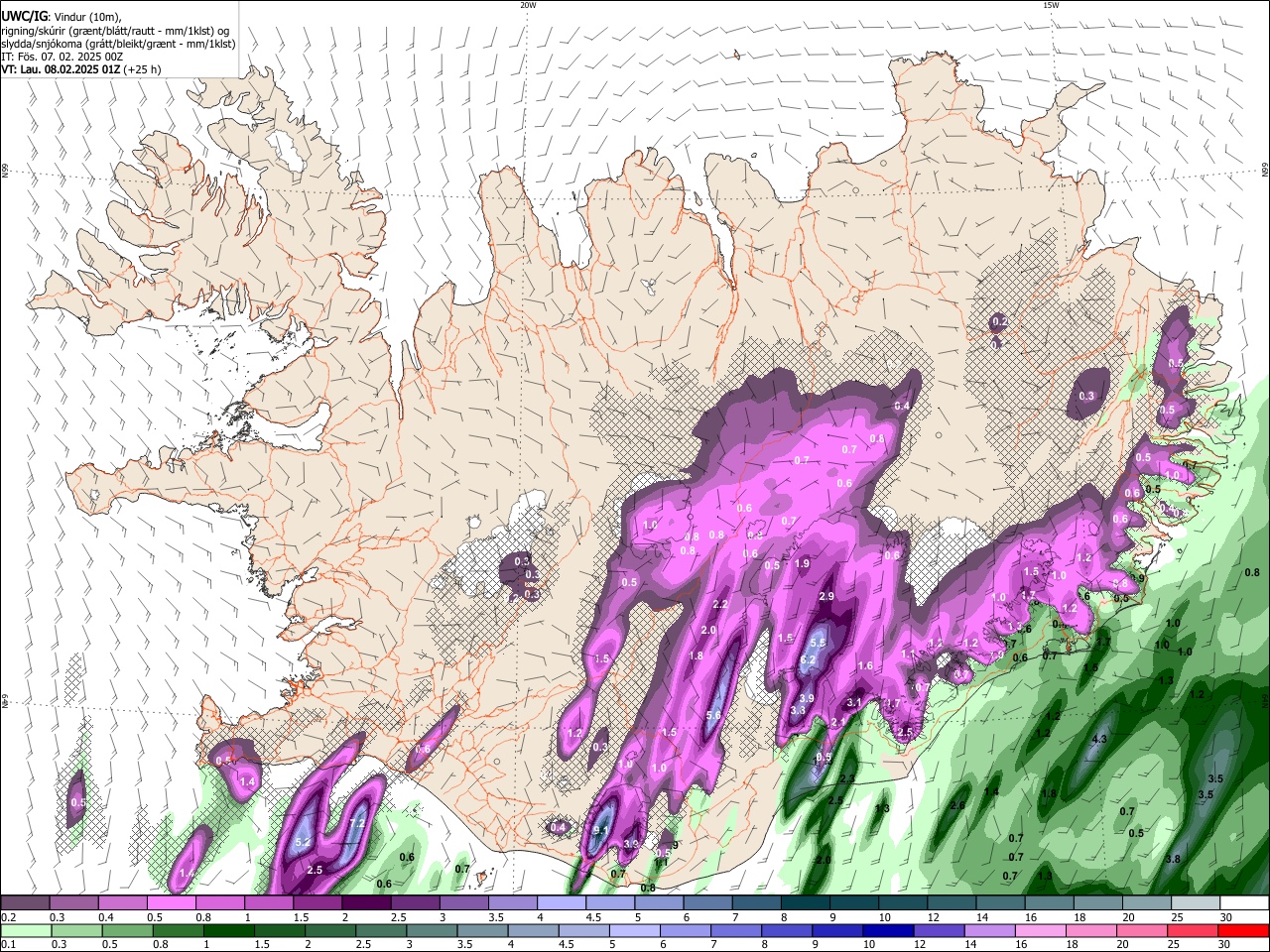Screen dimensions: 1270x952
Task: Click the 6.2 snowfall maximum label
Action: 808,660
